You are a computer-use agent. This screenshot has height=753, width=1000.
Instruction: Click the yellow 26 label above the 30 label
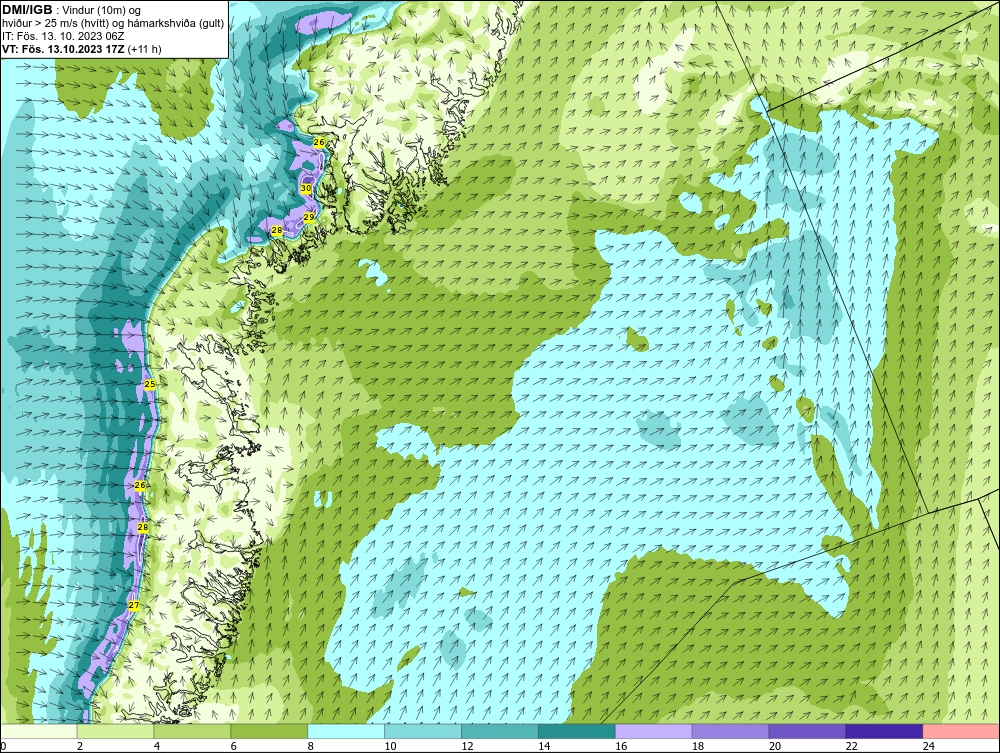[x=320, y=142]
